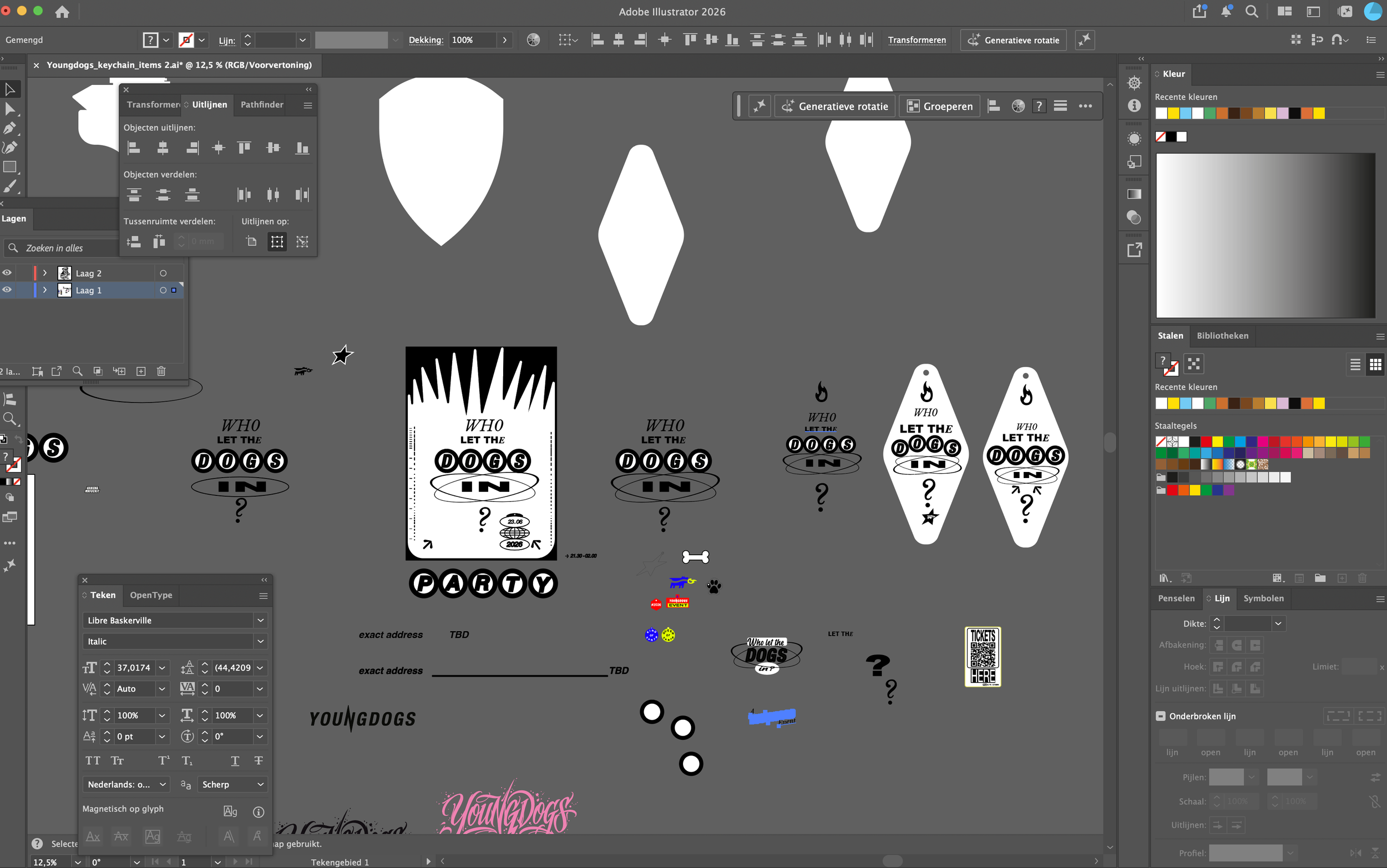
Task: Click the Transformeren link
Action: 917,40
